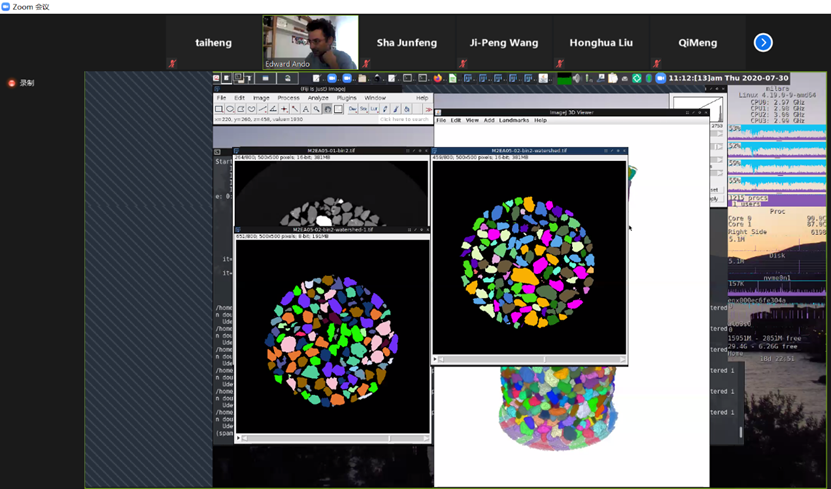831x489 pixels.
Task: Expand more tools arrow in Fiji toolbar
Action: click(428, 109)
